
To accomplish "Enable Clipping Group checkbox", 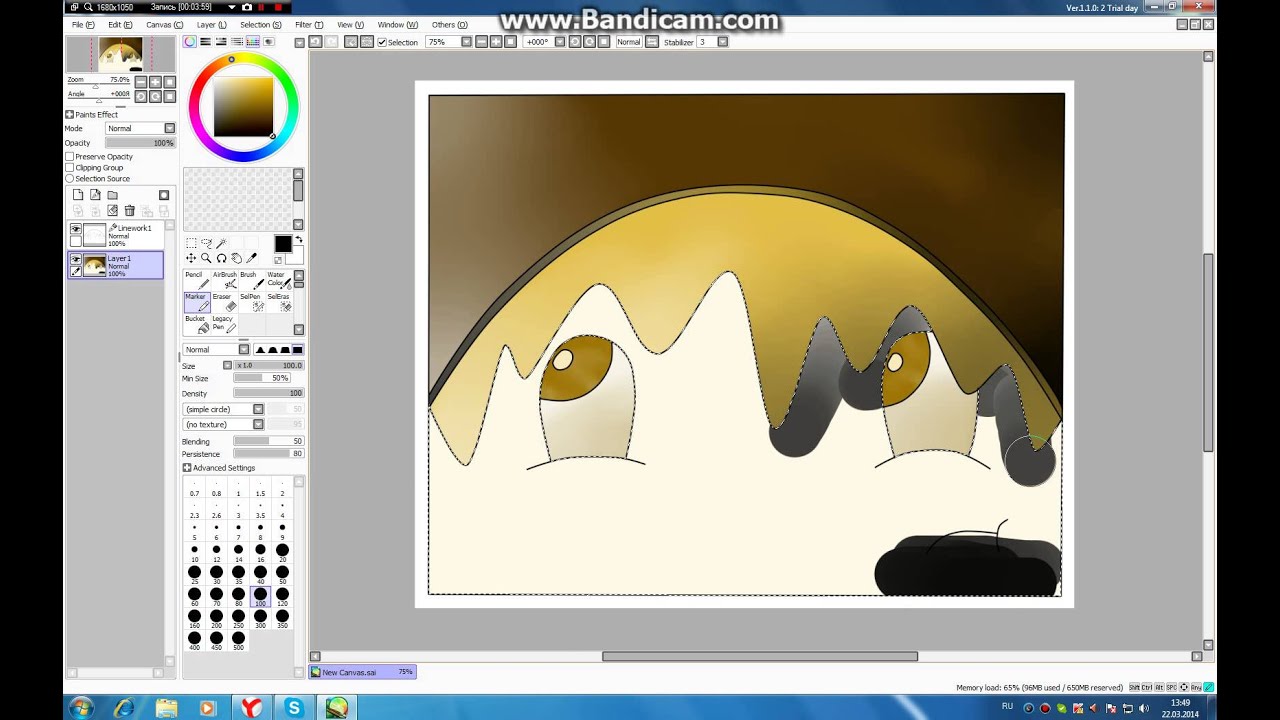I will (70, 168).
